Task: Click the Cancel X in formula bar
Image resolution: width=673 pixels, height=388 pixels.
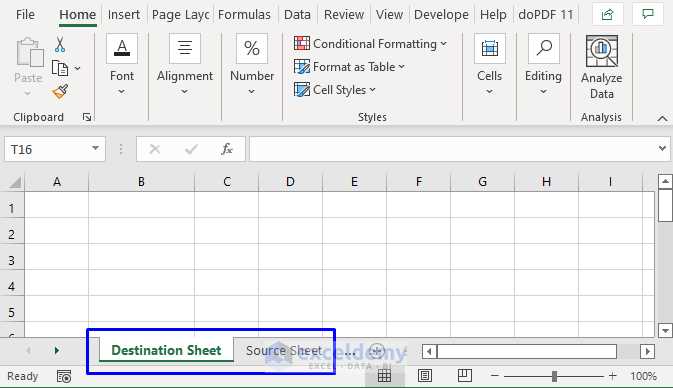Action: pyautogui.click(x=155, y=149)
